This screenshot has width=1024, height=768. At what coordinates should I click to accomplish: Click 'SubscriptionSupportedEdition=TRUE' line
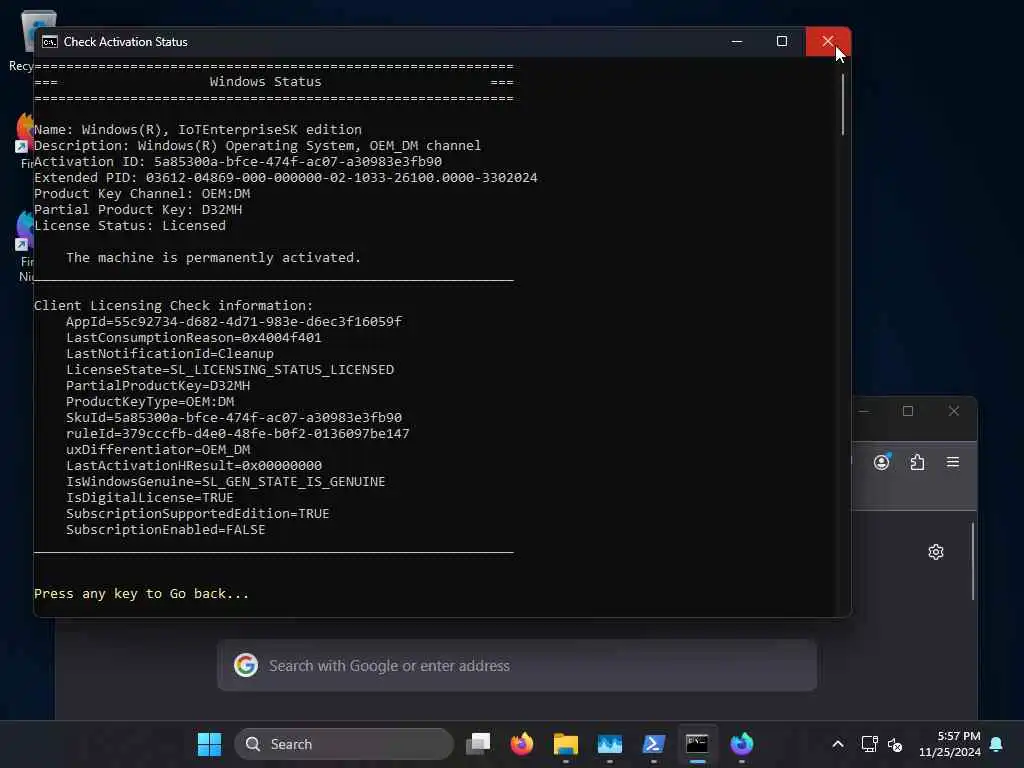[198, 513]
